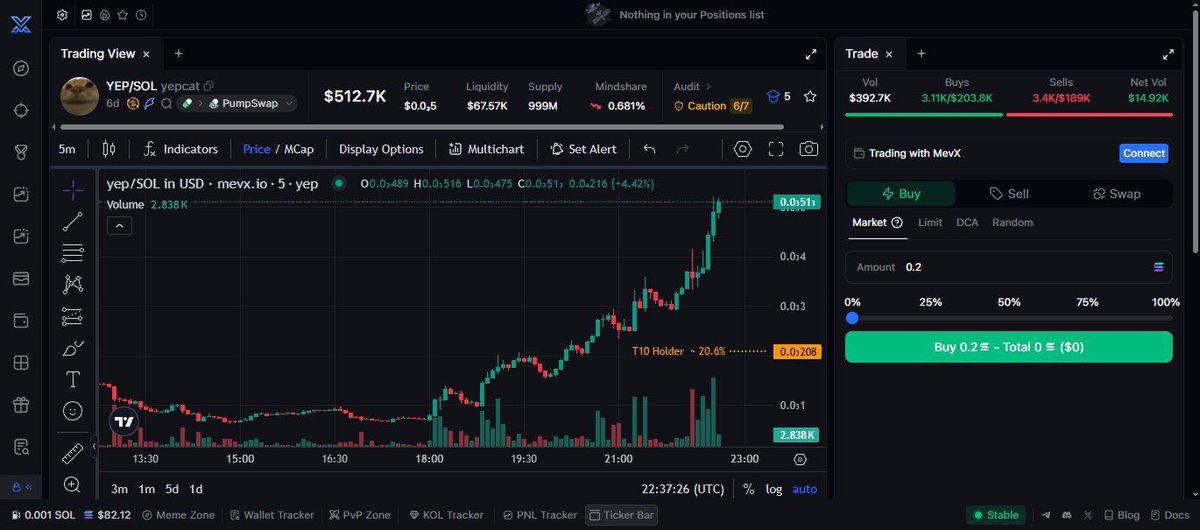Viewport: 1200px width, 530px height.
Task: Copy the yepcat token address
Action: [x=209, y=86]
